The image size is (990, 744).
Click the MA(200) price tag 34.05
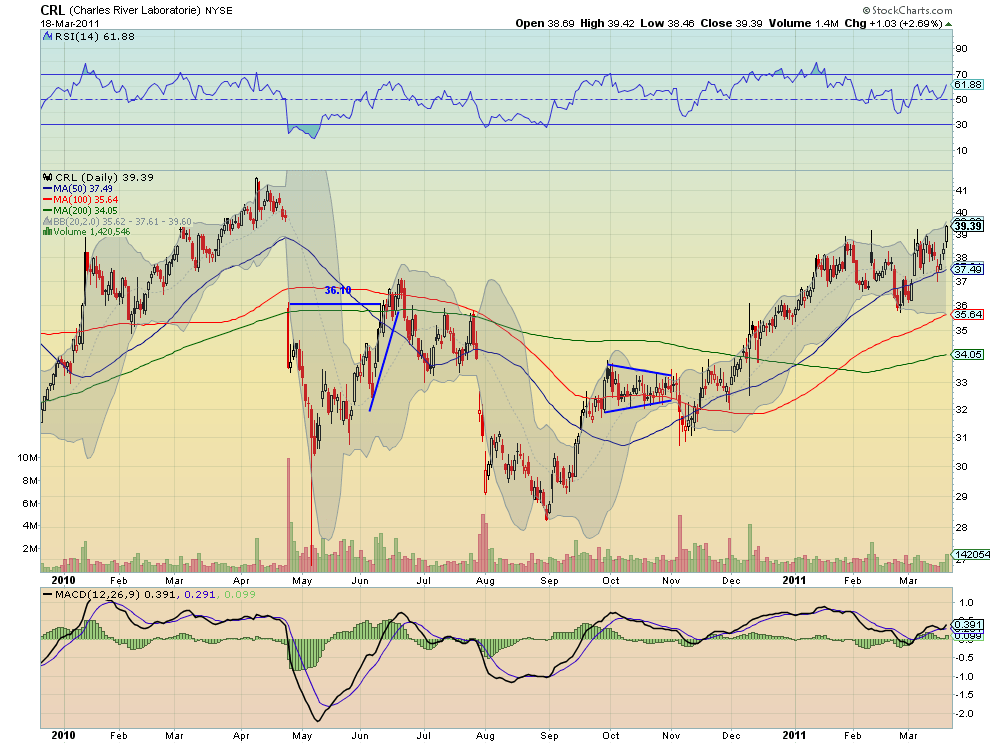click(x=968, y=354)
